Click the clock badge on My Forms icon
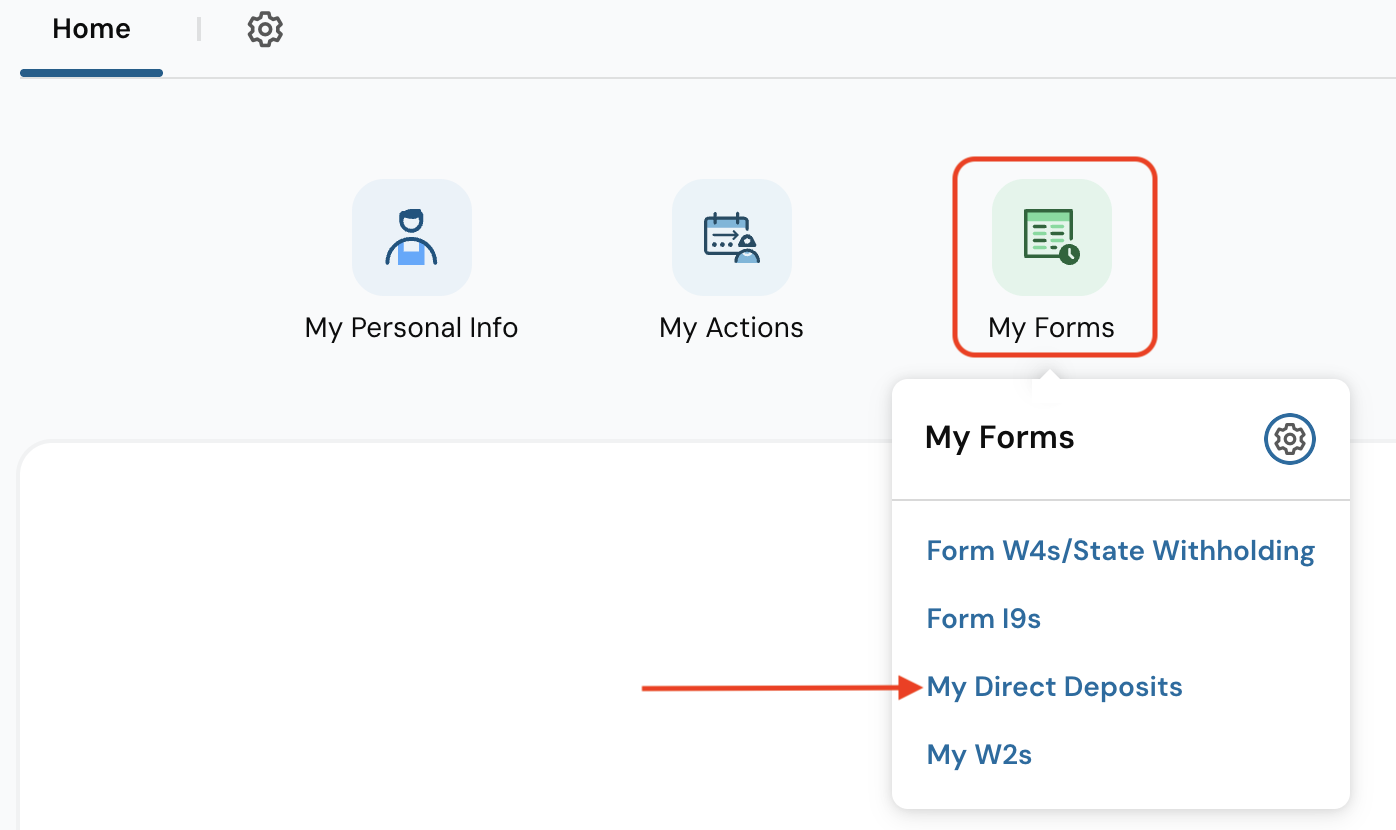The image size is (1396, 830). pos(1069,254)
